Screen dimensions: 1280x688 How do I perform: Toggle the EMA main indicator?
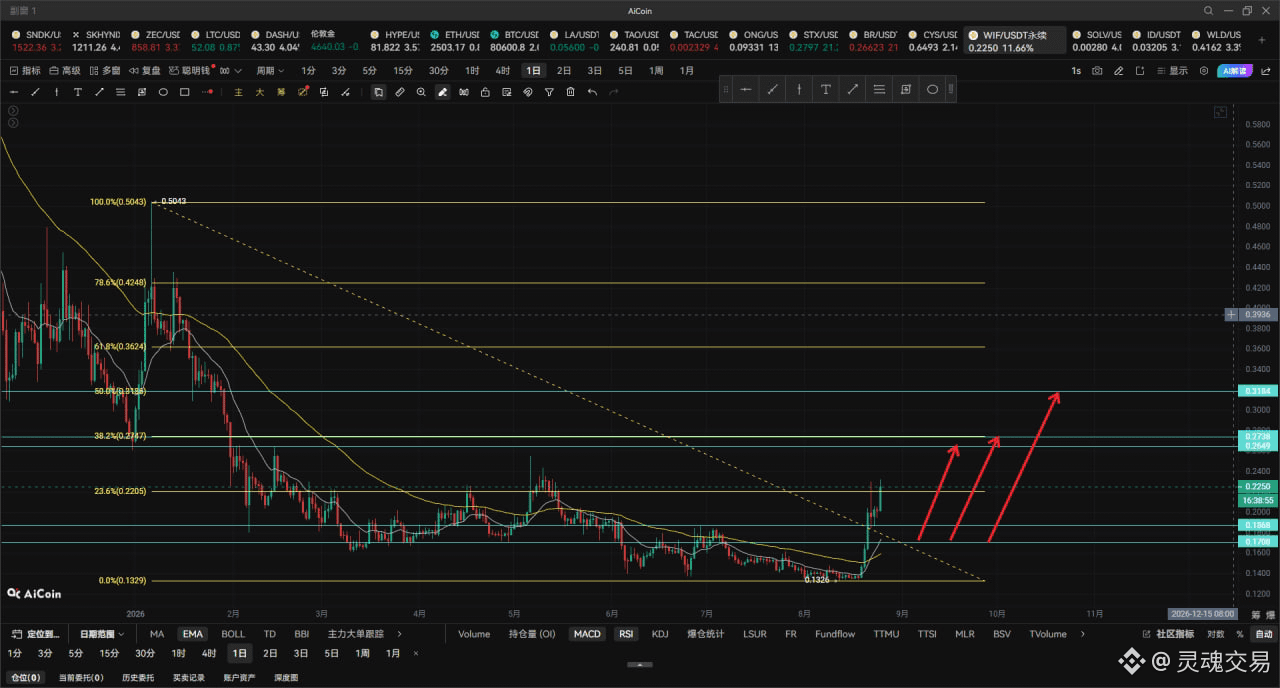[x=192, y=634]
